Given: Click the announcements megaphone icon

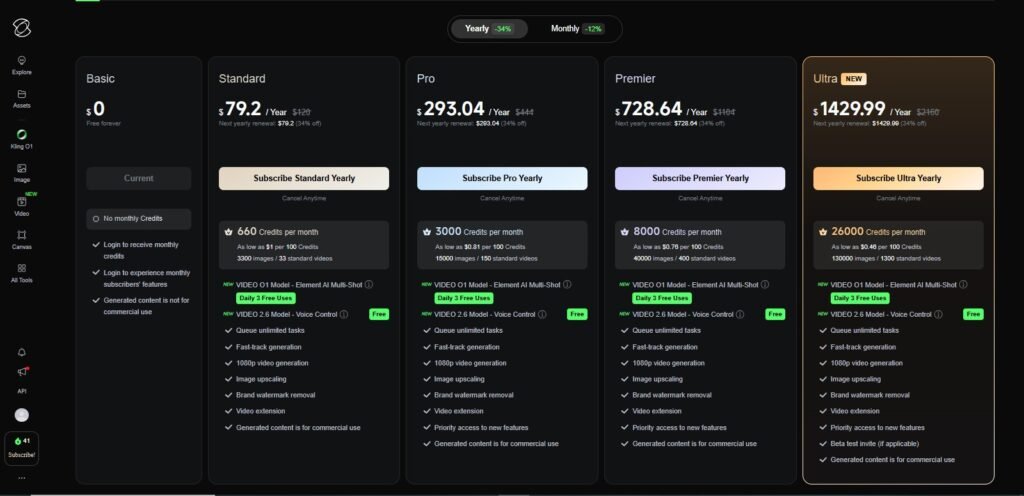Looking at the screenshot, I should point(21,371).
